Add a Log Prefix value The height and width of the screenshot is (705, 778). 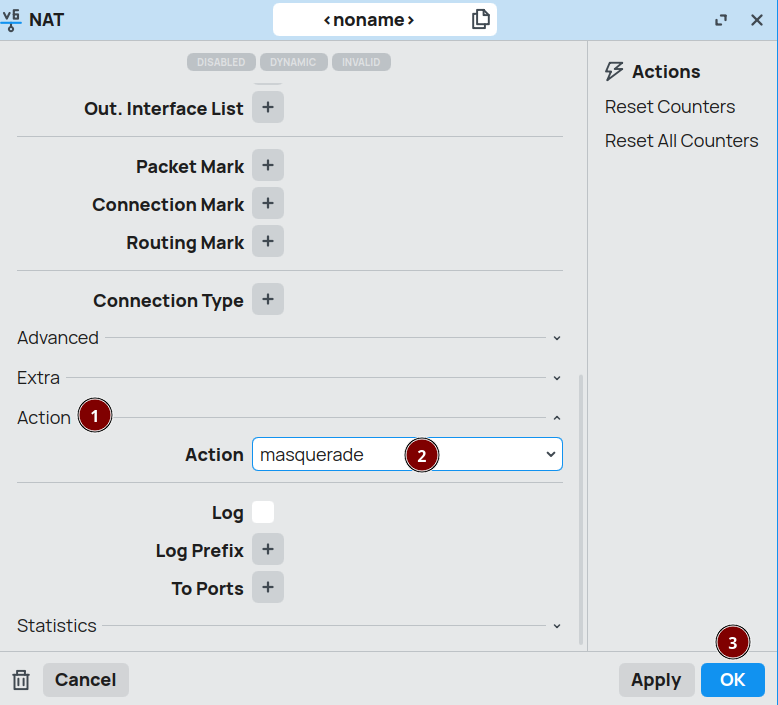coord(267,550)
